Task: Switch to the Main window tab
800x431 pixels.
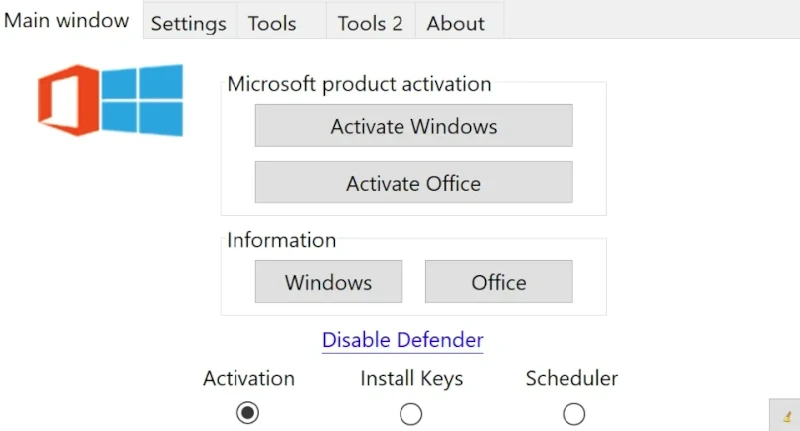Action: tap(67, 20)
